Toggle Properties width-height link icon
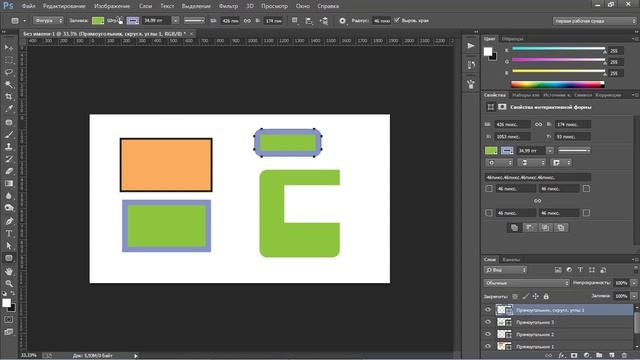The image size is (640, 360). point(538,124)
